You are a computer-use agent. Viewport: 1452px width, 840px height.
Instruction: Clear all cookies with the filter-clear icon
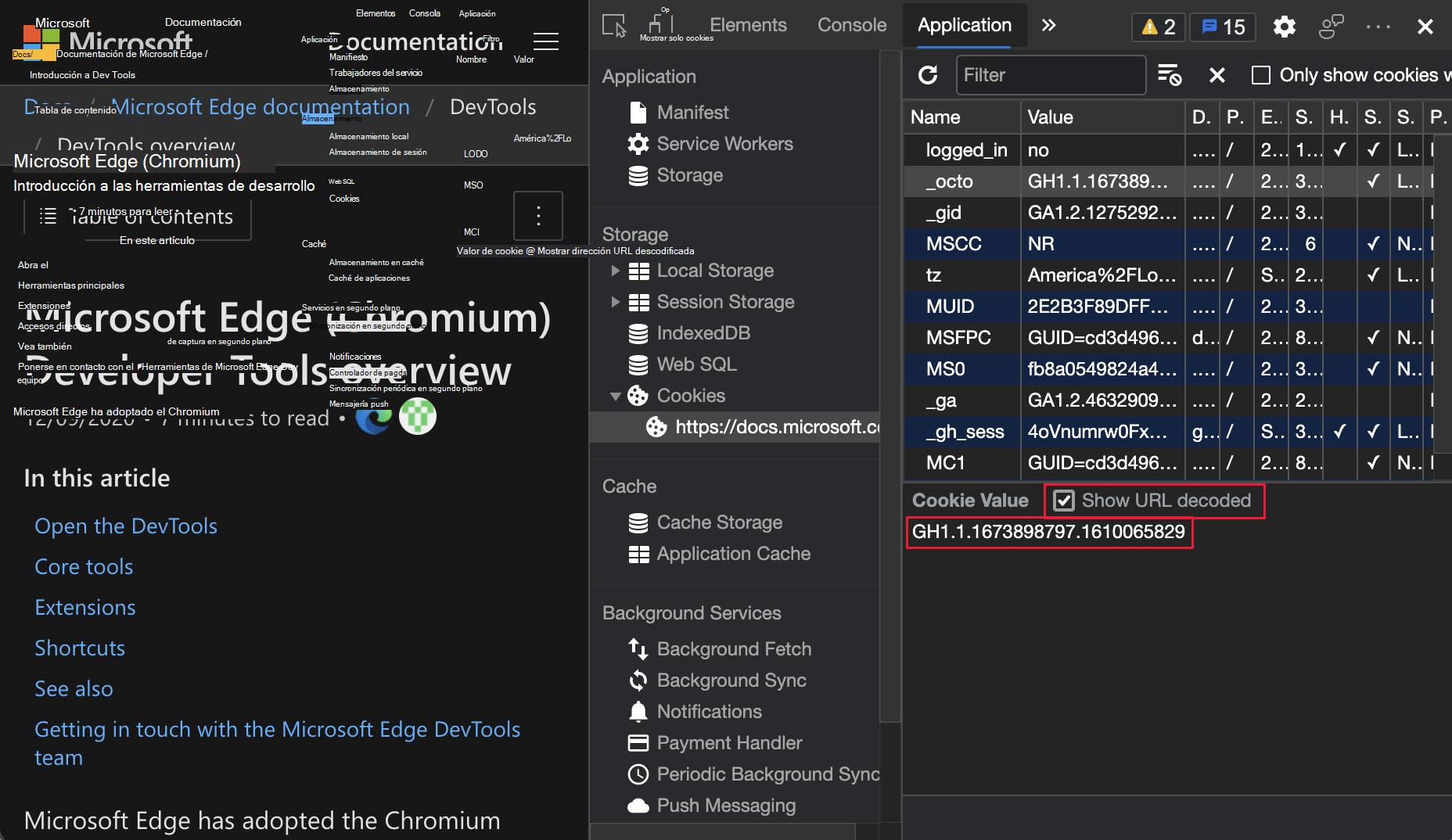tap(1170, 75)
